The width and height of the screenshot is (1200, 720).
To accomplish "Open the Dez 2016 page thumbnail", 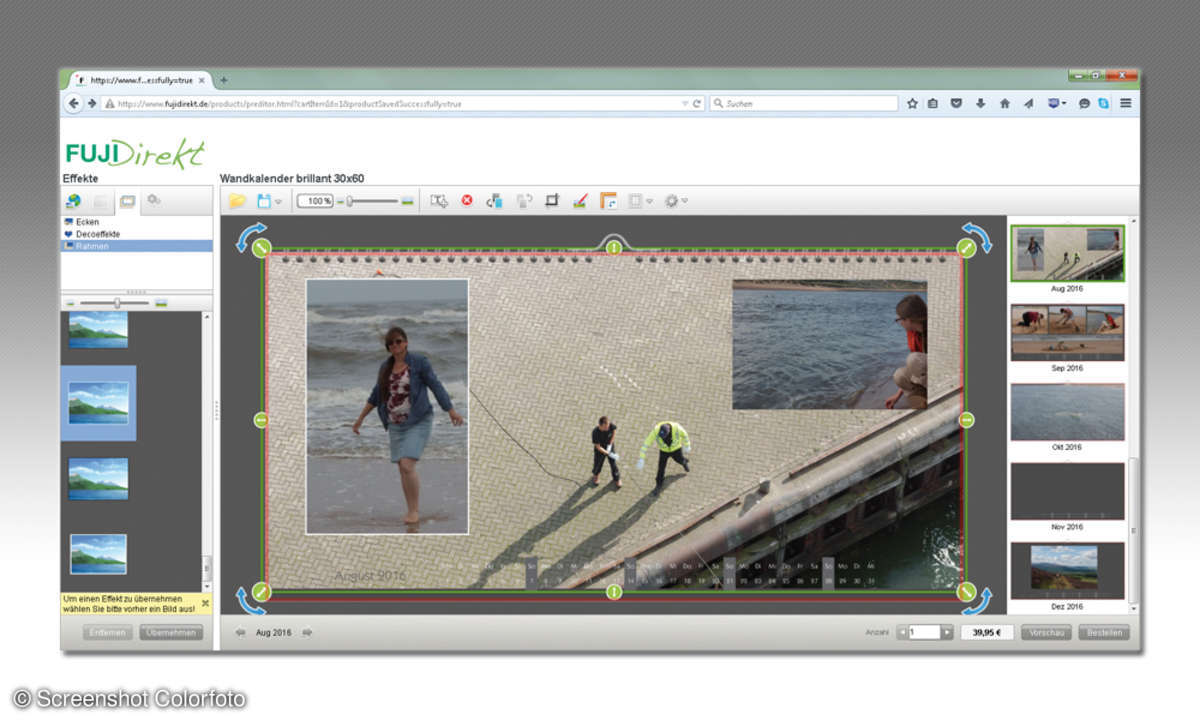I will pyautogui.click(x=1067, y=570).
